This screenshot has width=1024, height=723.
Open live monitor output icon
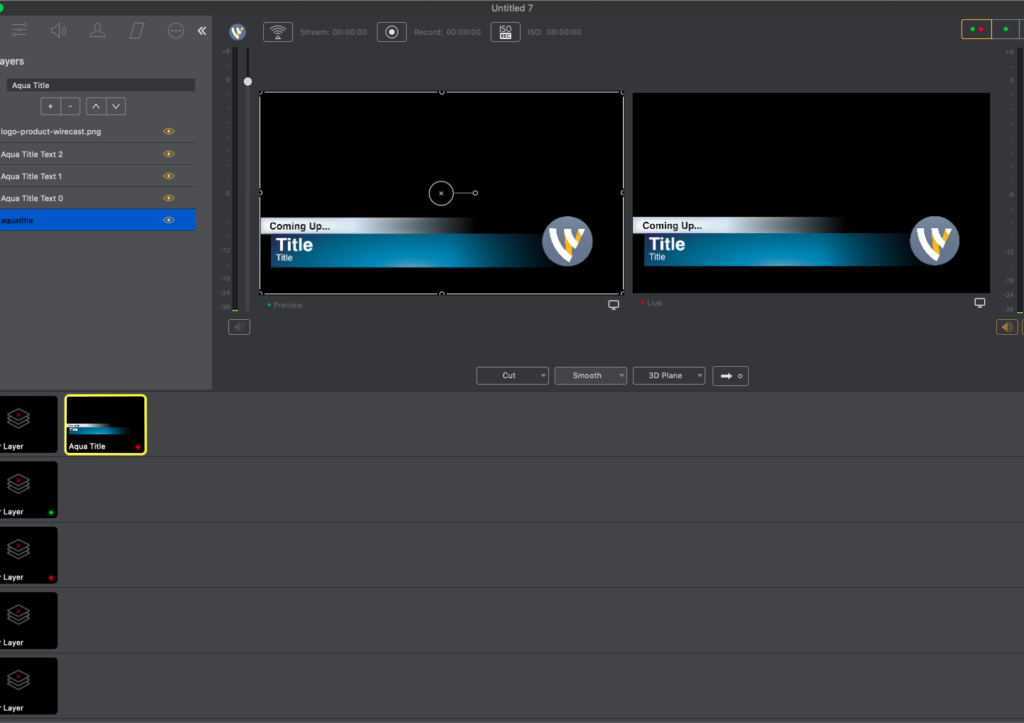980,302
